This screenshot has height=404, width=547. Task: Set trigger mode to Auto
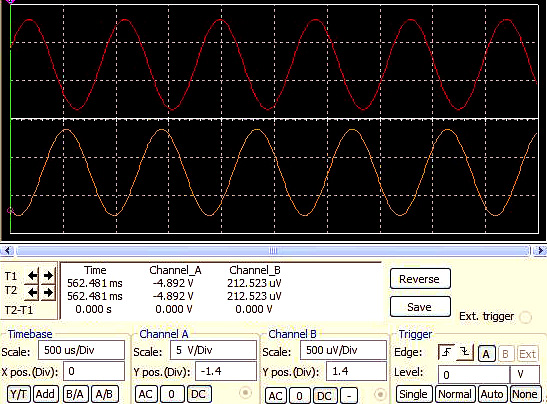click(492, 394)
